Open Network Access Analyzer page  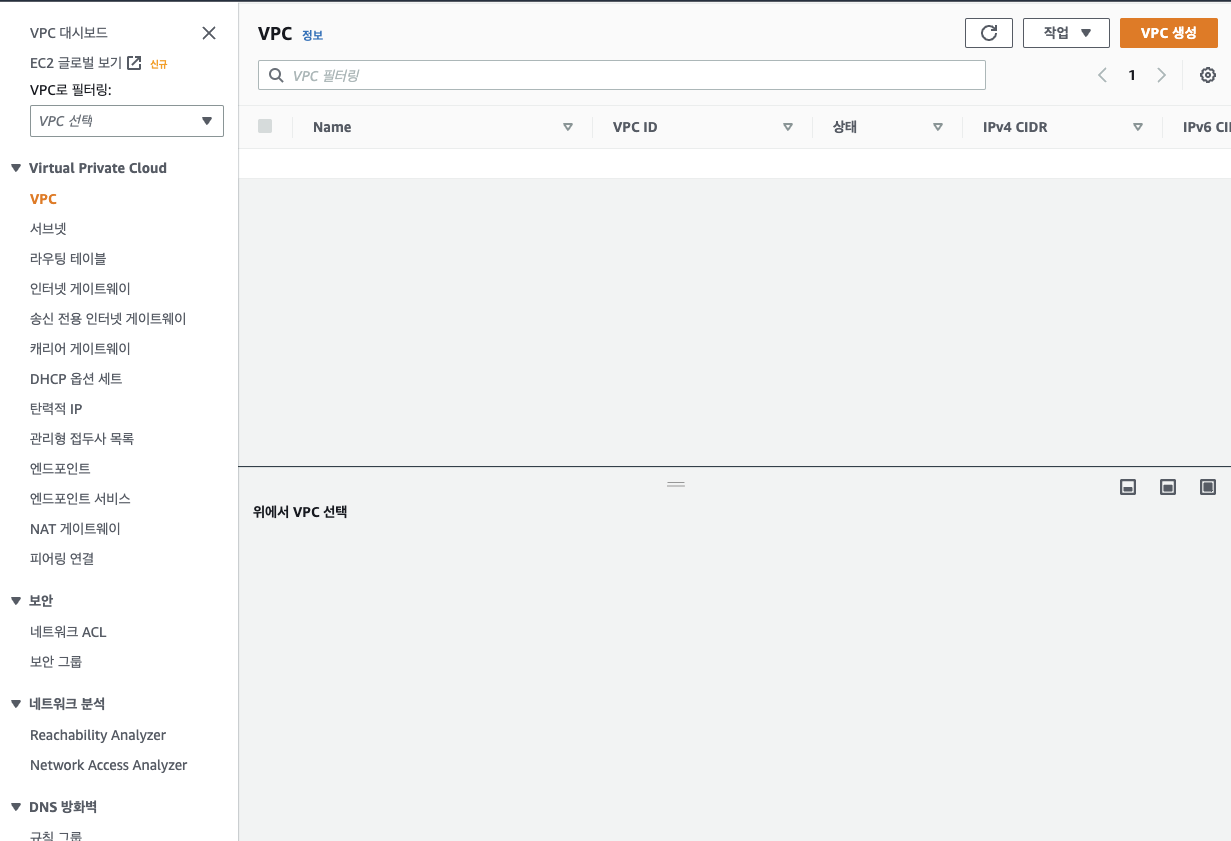109,765
